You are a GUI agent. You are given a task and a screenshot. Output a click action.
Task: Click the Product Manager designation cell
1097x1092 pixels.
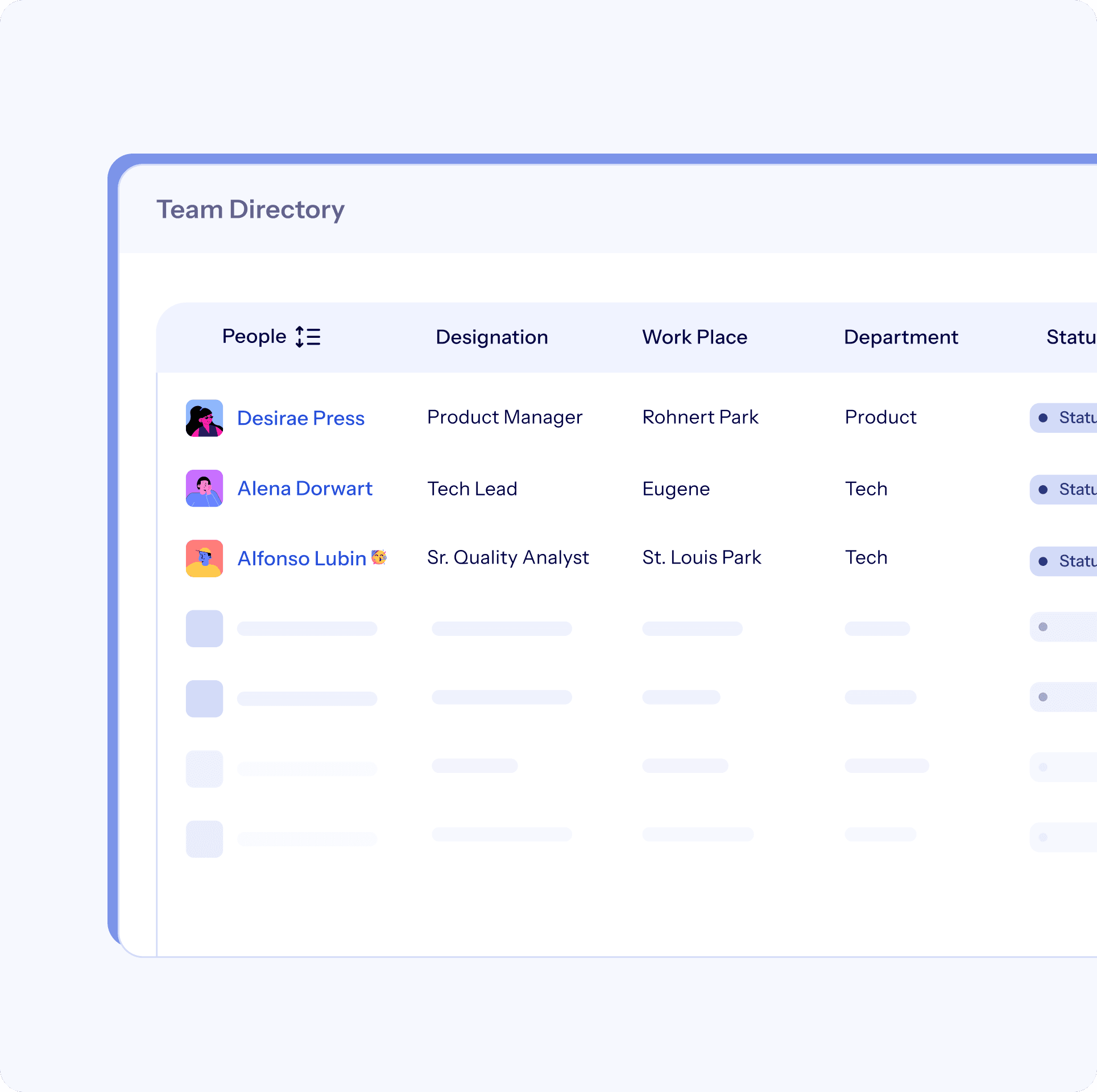point(504,417)
